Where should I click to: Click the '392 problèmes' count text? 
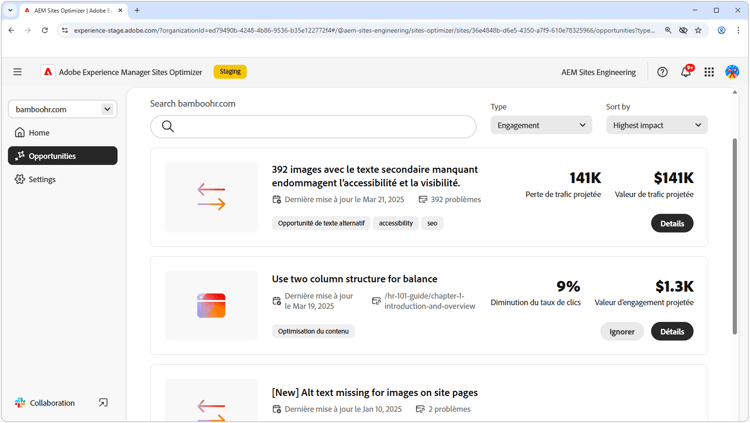point(455,200)
